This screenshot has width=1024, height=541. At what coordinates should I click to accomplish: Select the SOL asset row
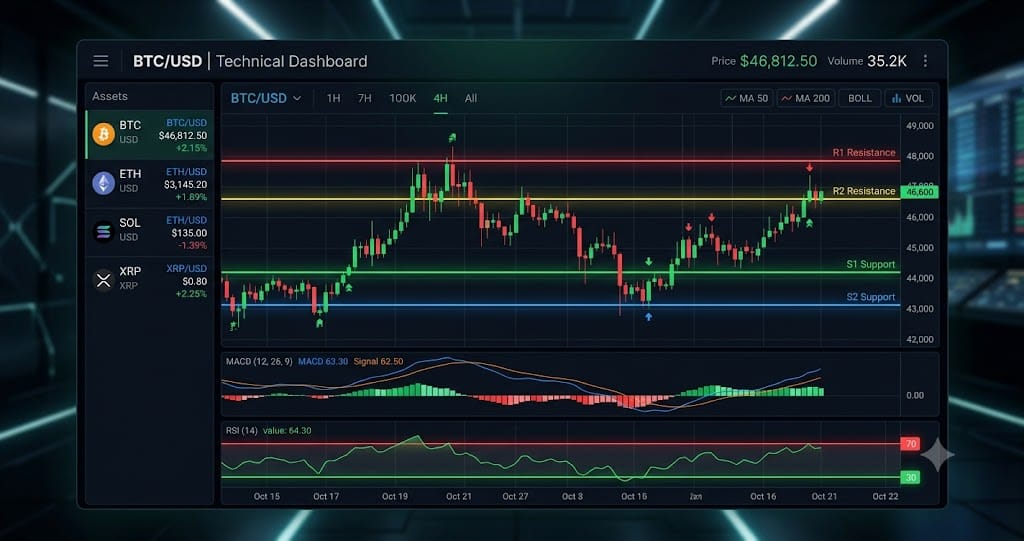[x=150, y=232]
